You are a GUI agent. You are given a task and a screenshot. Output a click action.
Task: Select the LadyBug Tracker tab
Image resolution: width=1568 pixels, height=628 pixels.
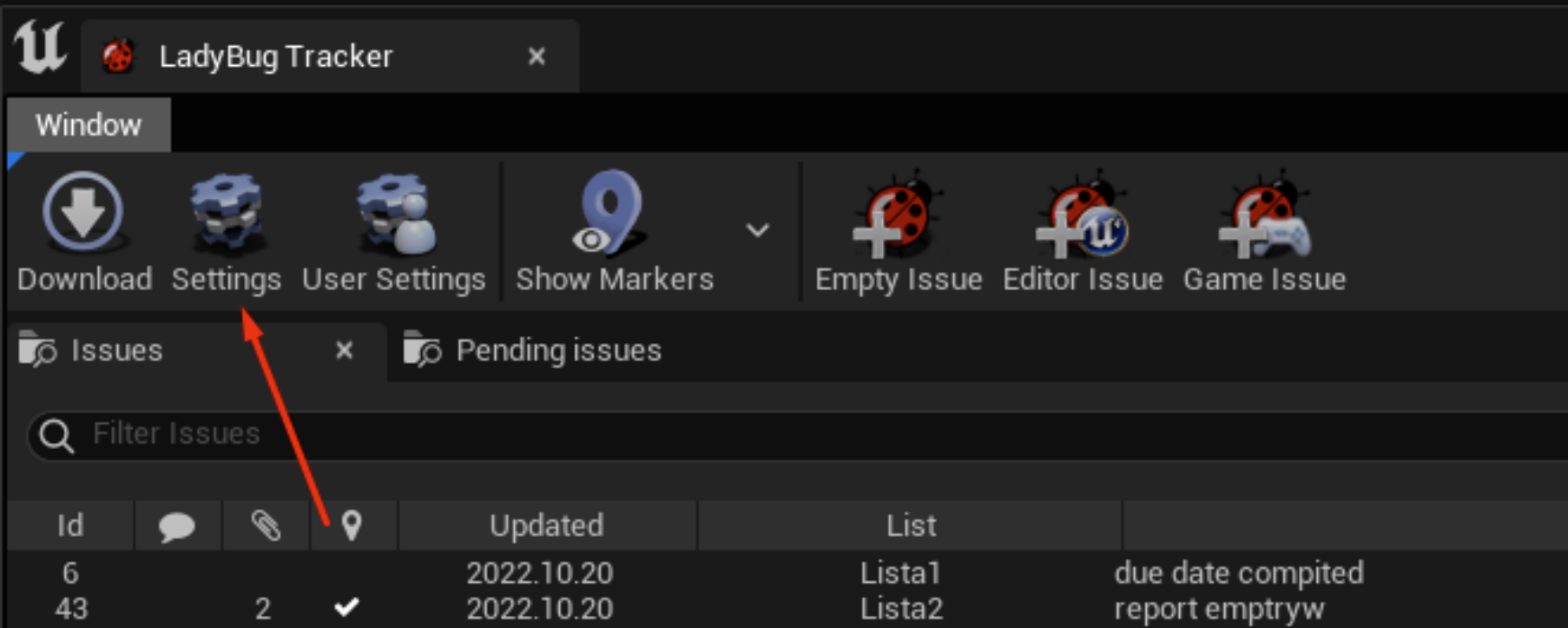pyautogui.click(x=330, y=56)
